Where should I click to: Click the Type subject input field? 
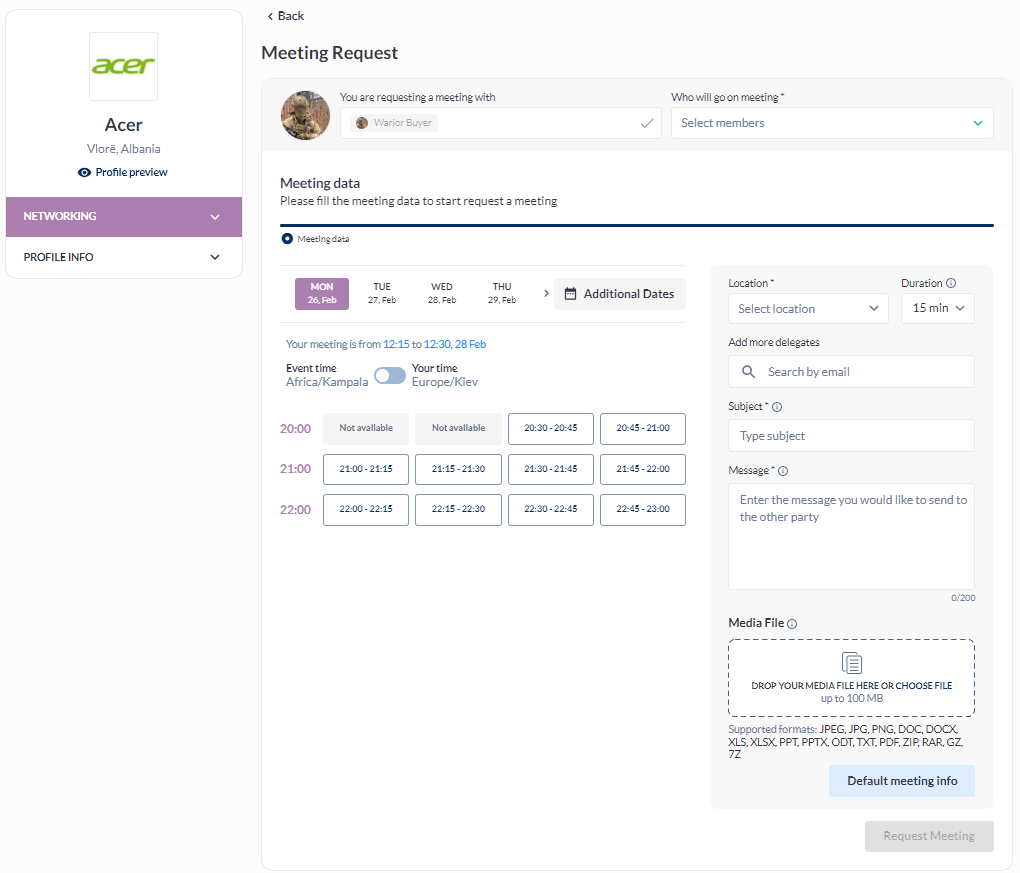tap(851, 436)
